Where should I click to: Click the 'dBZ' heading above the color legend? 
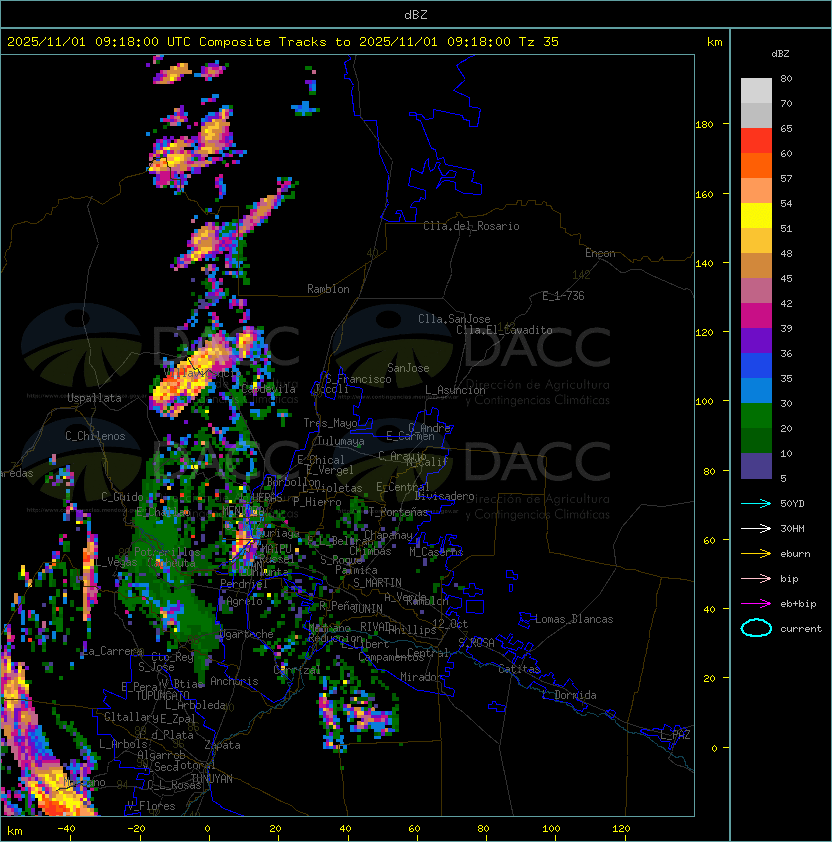click(x=780, y=54)
